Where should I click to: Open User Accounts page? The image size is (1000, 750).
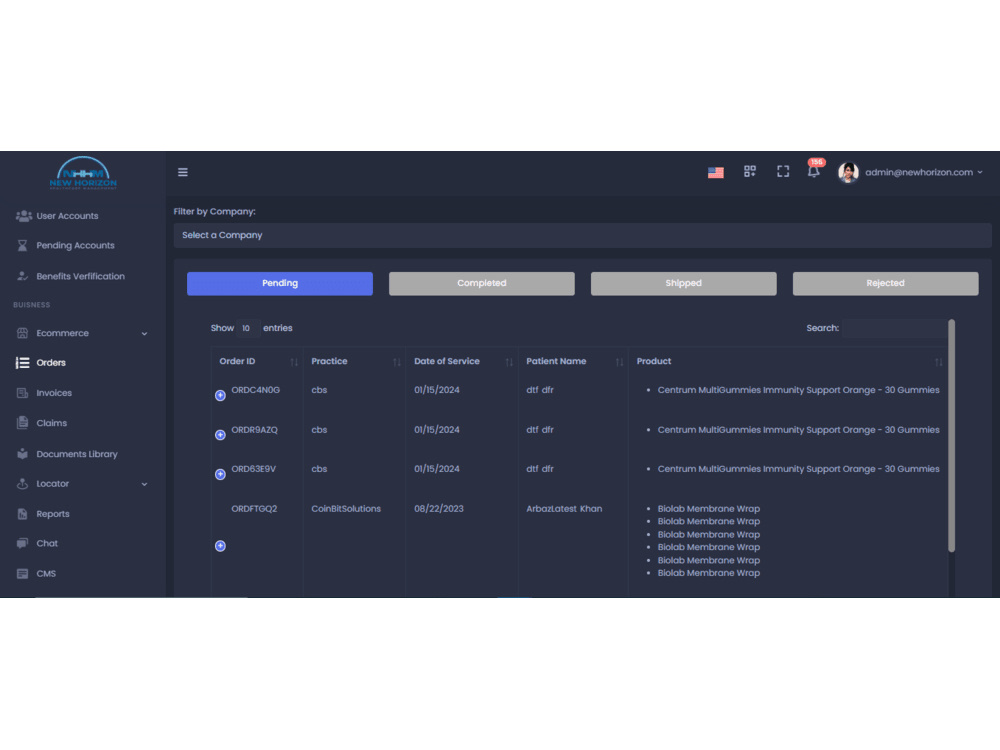click(67, 216)
